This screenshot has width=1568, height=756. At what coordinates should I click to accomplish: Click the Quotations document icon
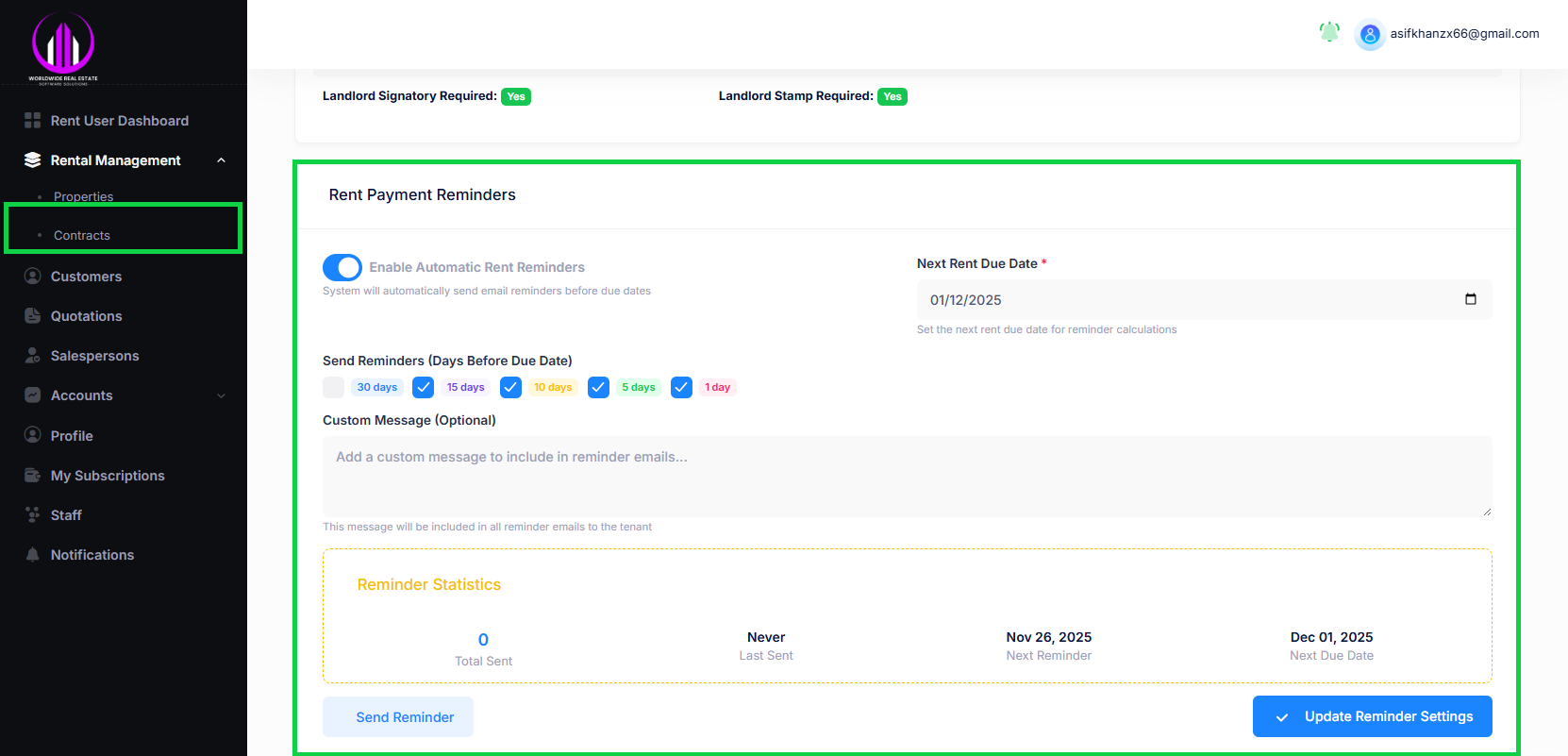32,316
